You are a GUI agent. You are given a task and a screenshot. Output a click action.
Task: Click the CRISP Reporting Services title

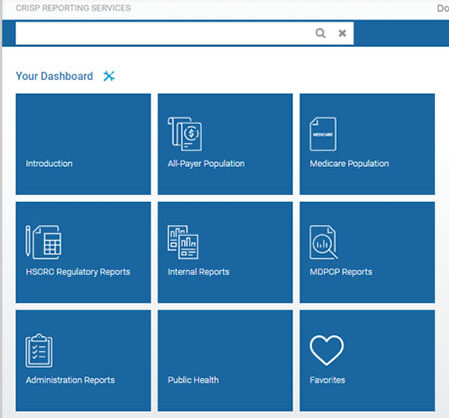click(73, 8)
